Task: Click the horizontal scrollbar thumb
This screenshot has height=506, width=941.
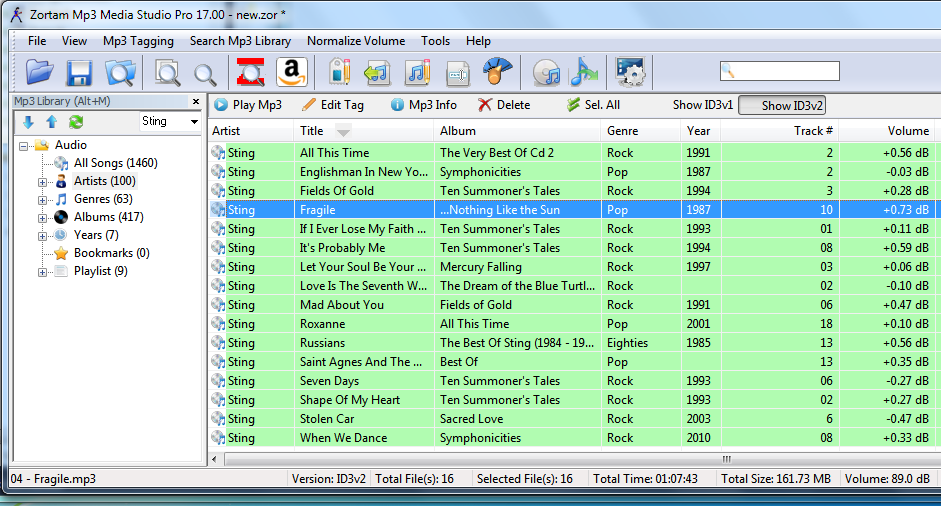Action: [726, 460]
